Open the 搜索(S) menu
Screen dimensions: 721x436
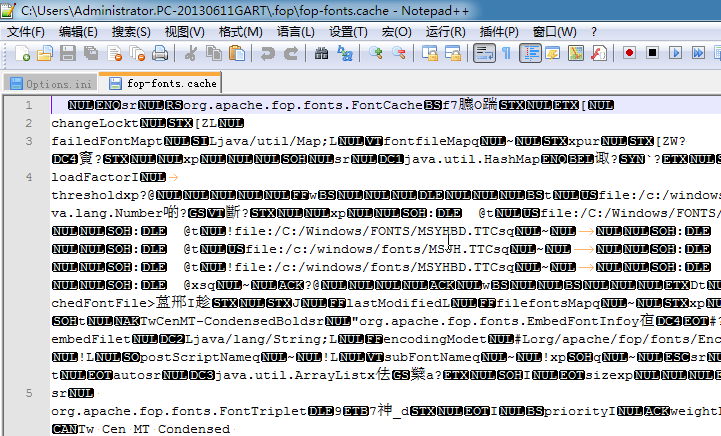pyautogui.click(x=131, y=32)
